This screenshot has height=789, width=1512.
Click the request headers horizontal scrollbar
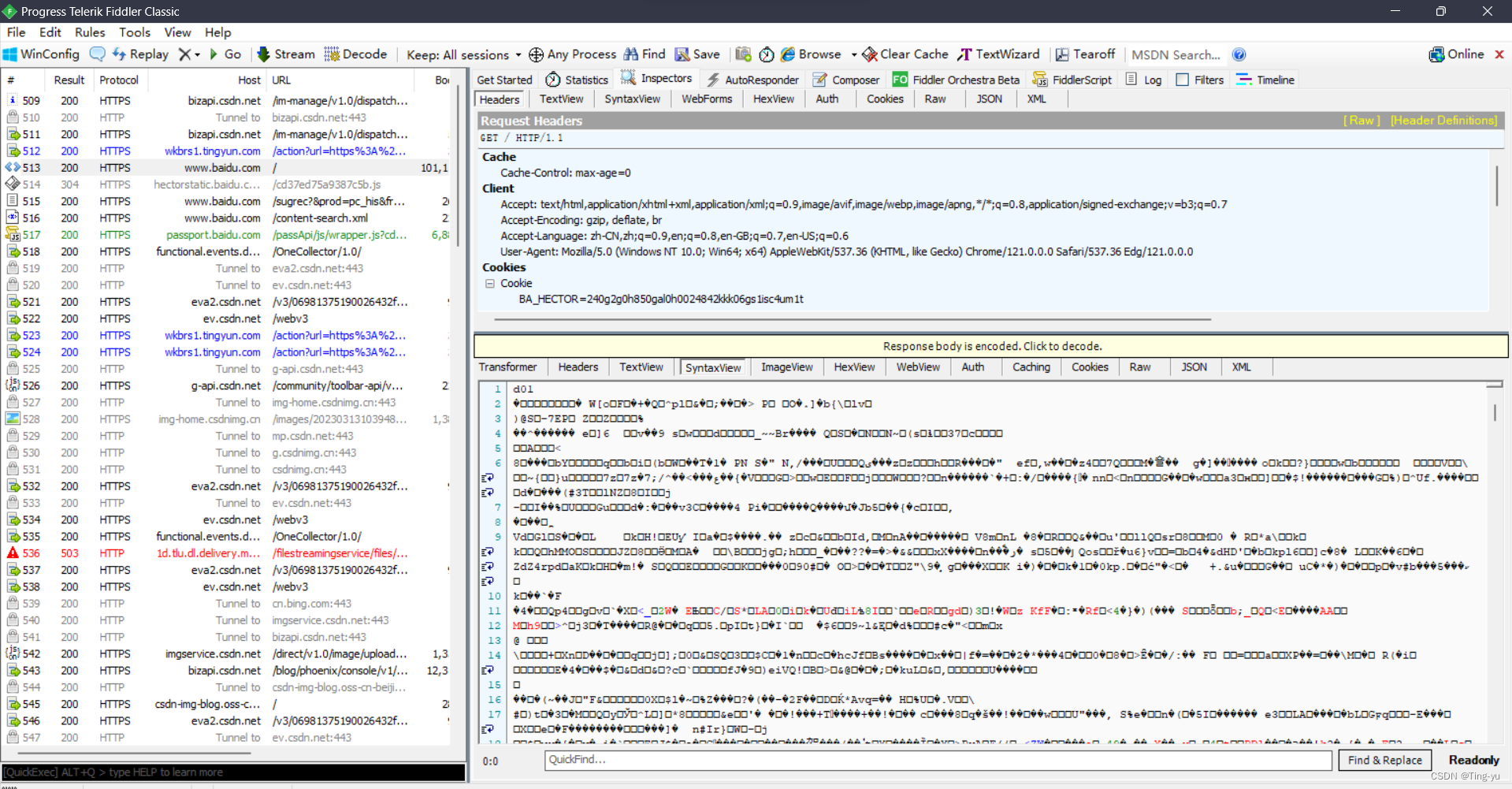(x=853, y=320)
